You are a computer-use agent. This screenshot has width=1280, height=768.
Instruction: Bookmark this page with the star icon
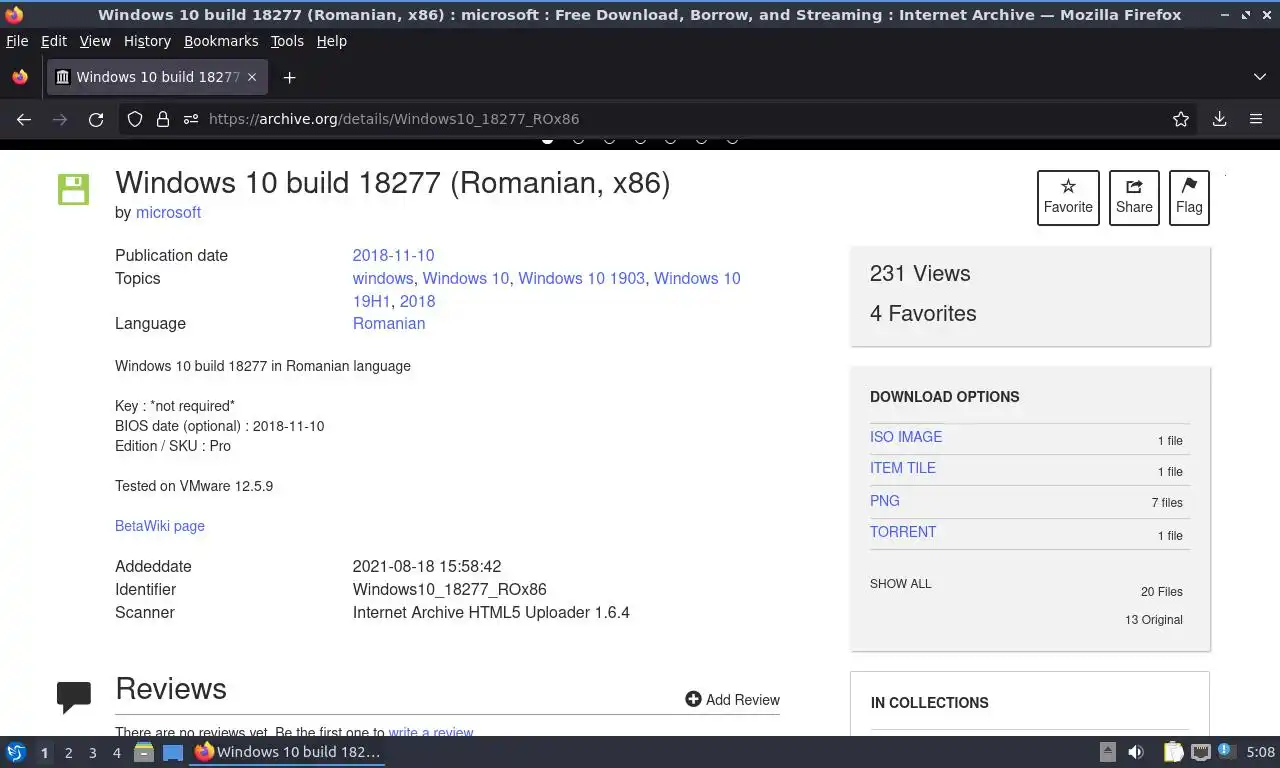coord(1181,119)
